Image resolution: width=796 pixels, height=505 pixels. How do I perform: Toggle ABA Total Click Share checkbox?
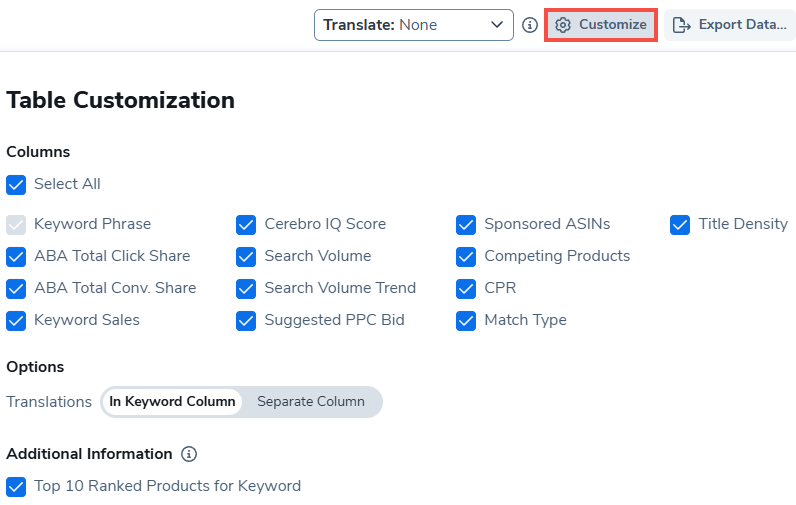pos(16,257)
